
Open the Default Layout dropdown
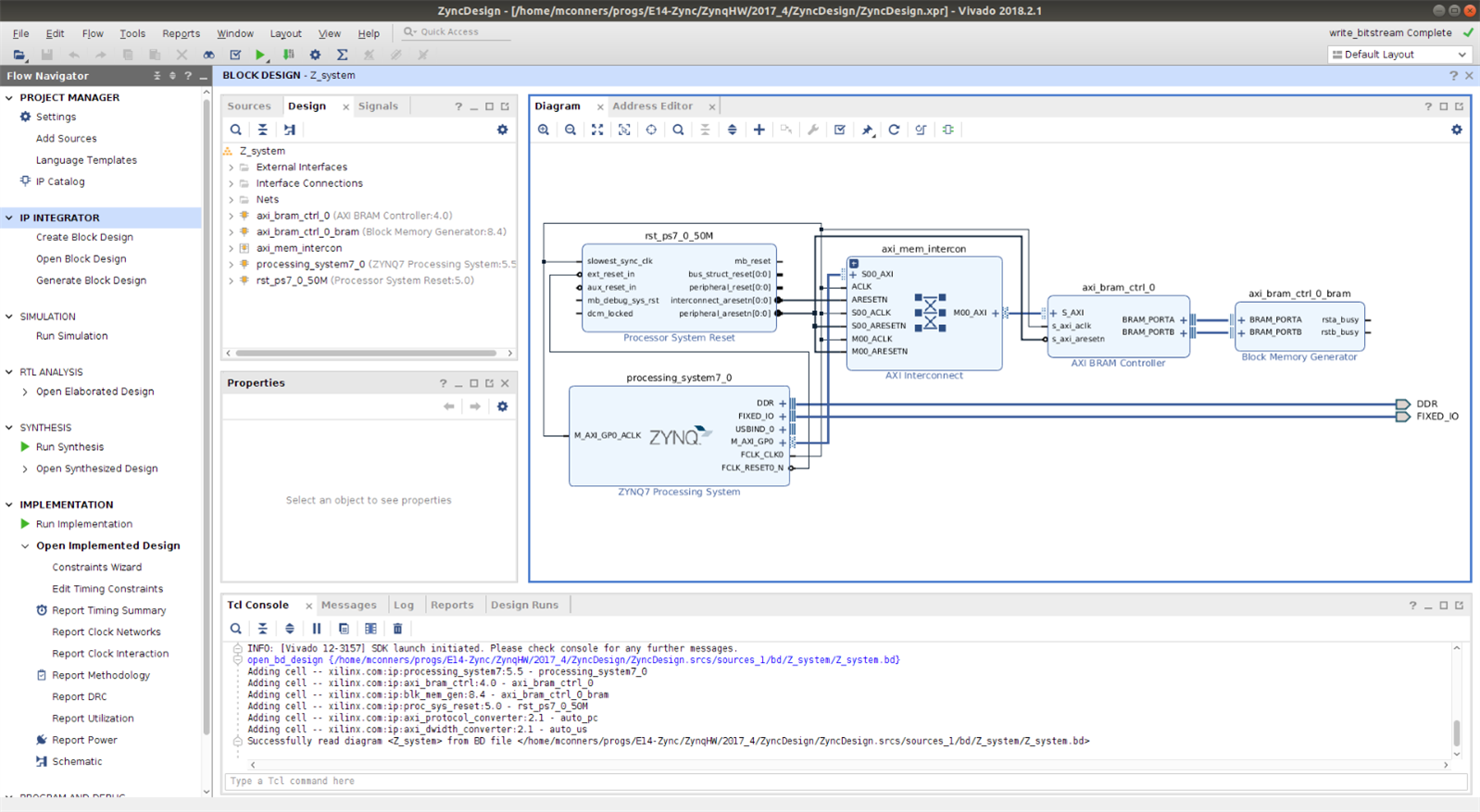coord(1399,55)
